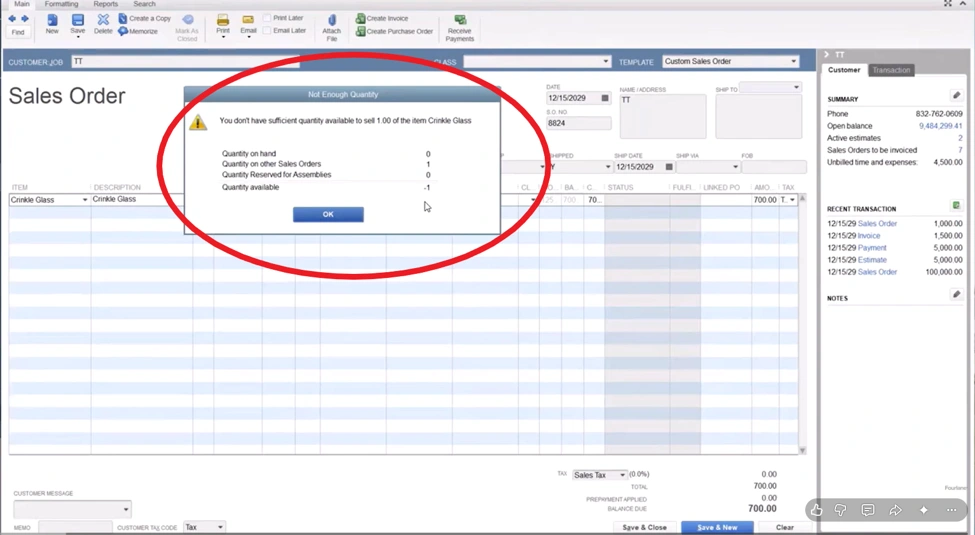Viewport: 975px width, 535px height.
Task: Open the Template dropdown
Action: (793, 62)
